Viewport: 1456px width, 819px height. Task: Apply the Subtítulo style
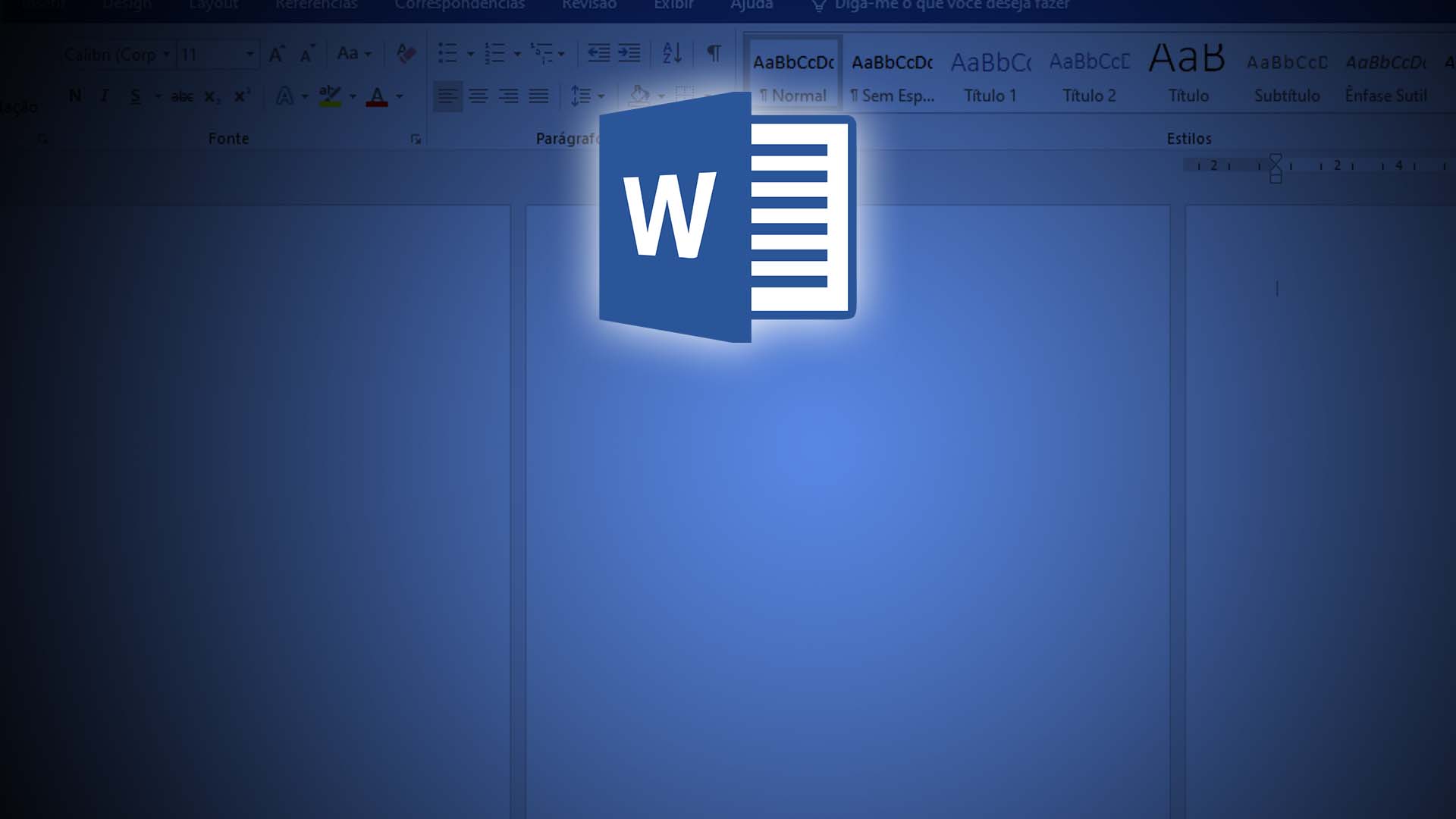[1287, 76]
